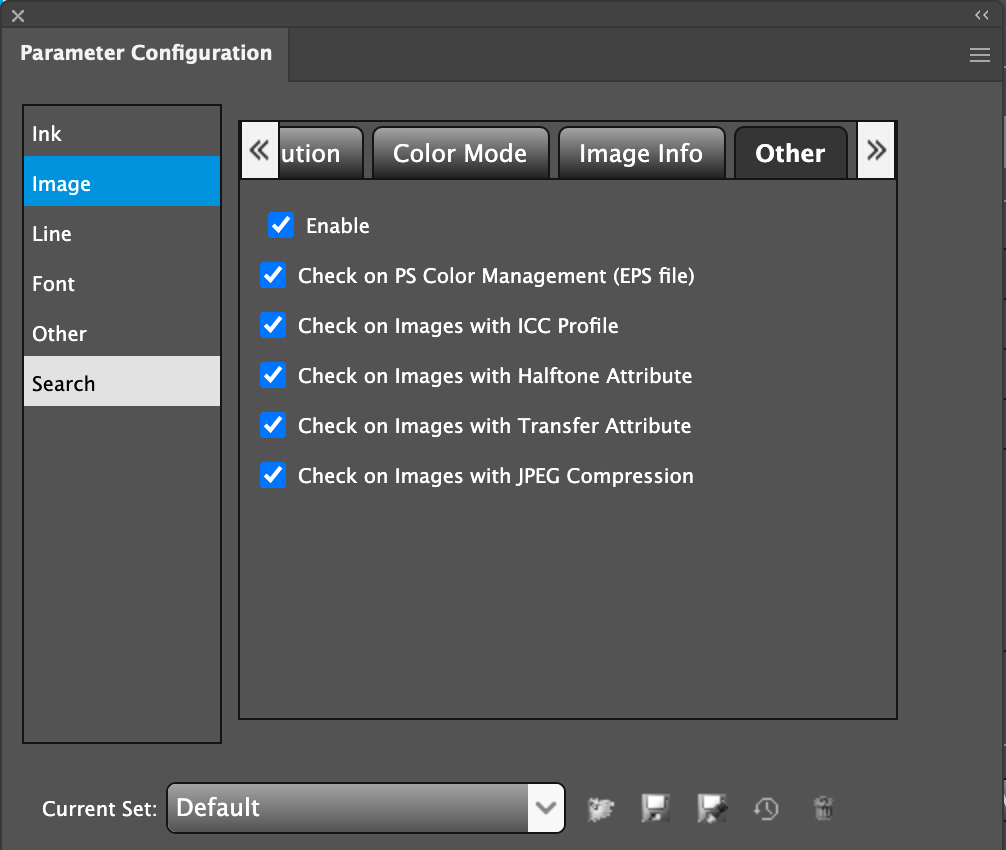Open the Current Set dropdown
The height and width of the screenshot is (850, 1006).
(x=546, y=808)
